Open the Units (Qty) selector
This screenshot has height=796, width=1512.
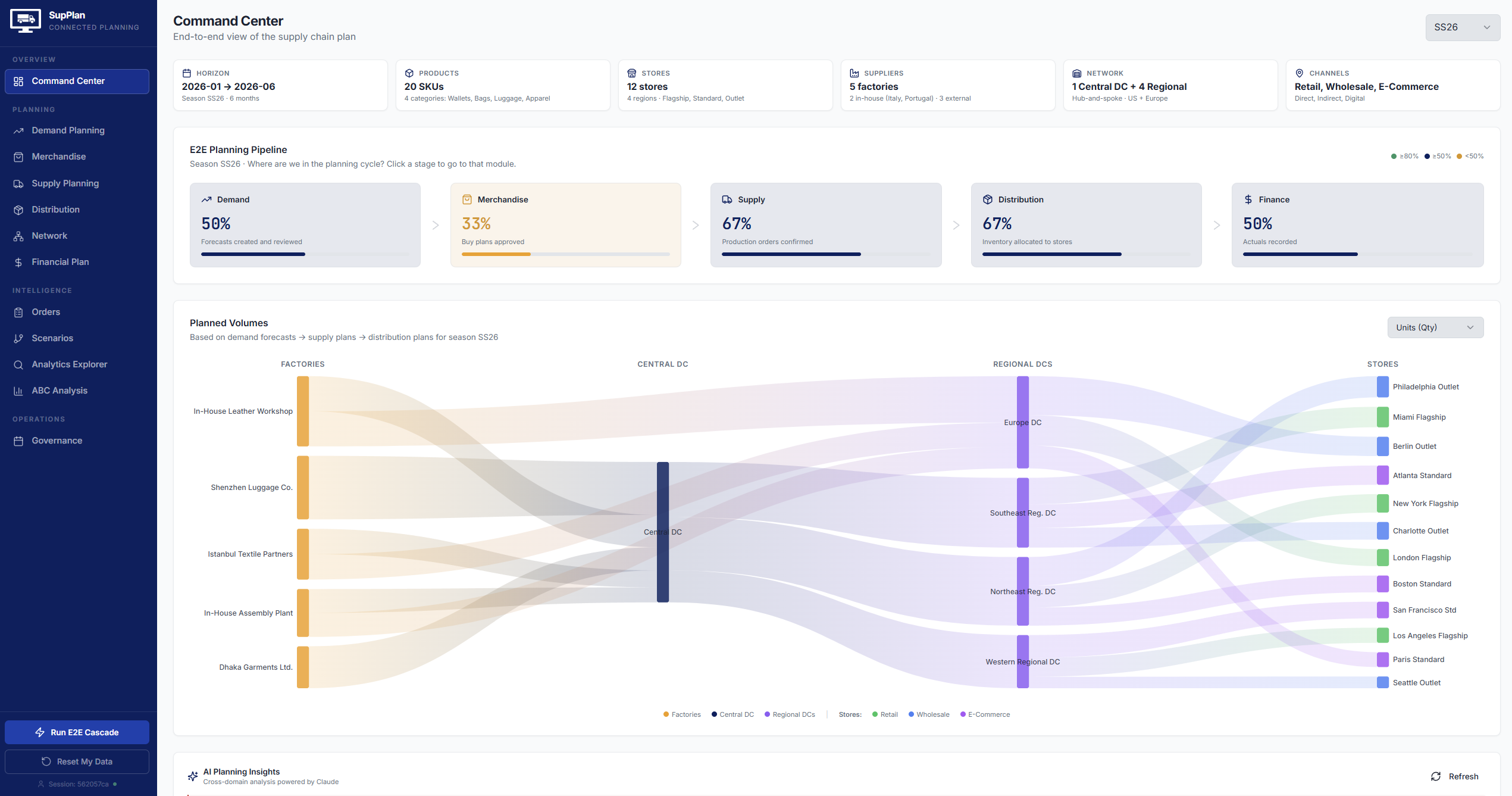pos(1435,327)
